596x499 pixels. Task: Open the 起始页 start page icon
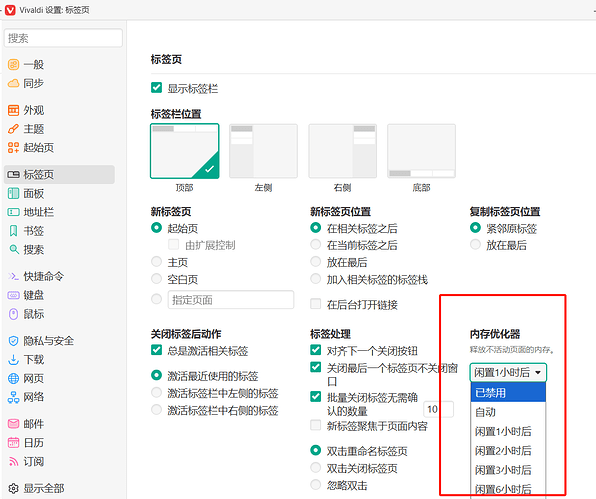[x=13, y=147]
